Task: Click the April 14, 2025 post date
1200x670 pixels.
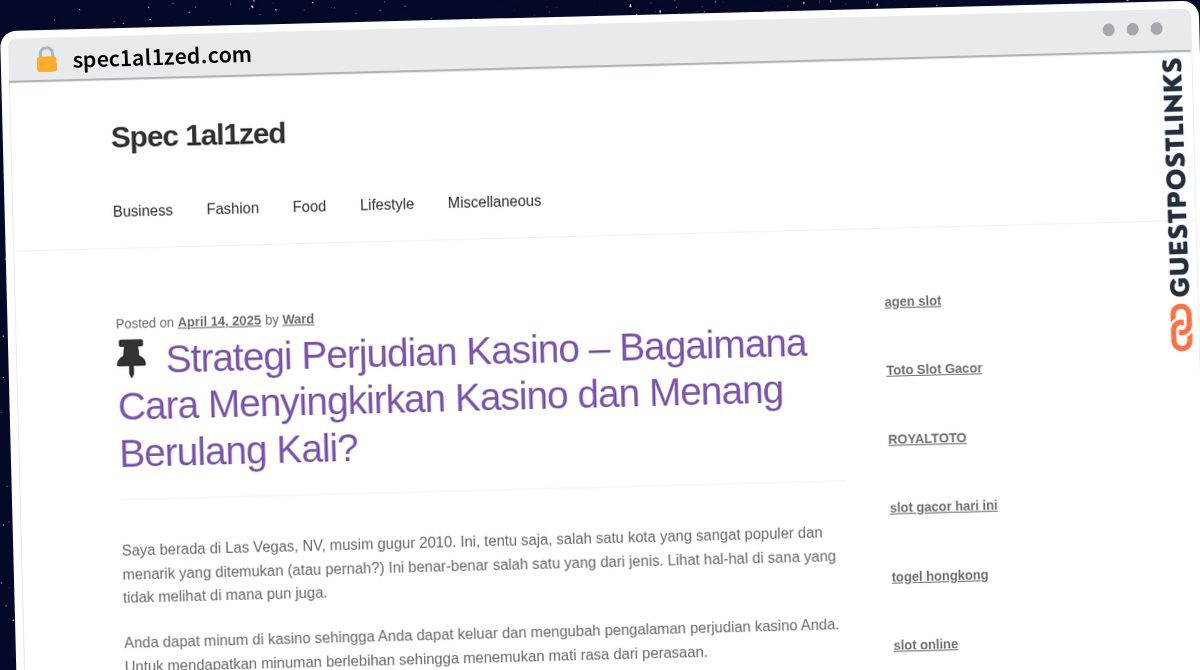Action: [x=219, y=321]
